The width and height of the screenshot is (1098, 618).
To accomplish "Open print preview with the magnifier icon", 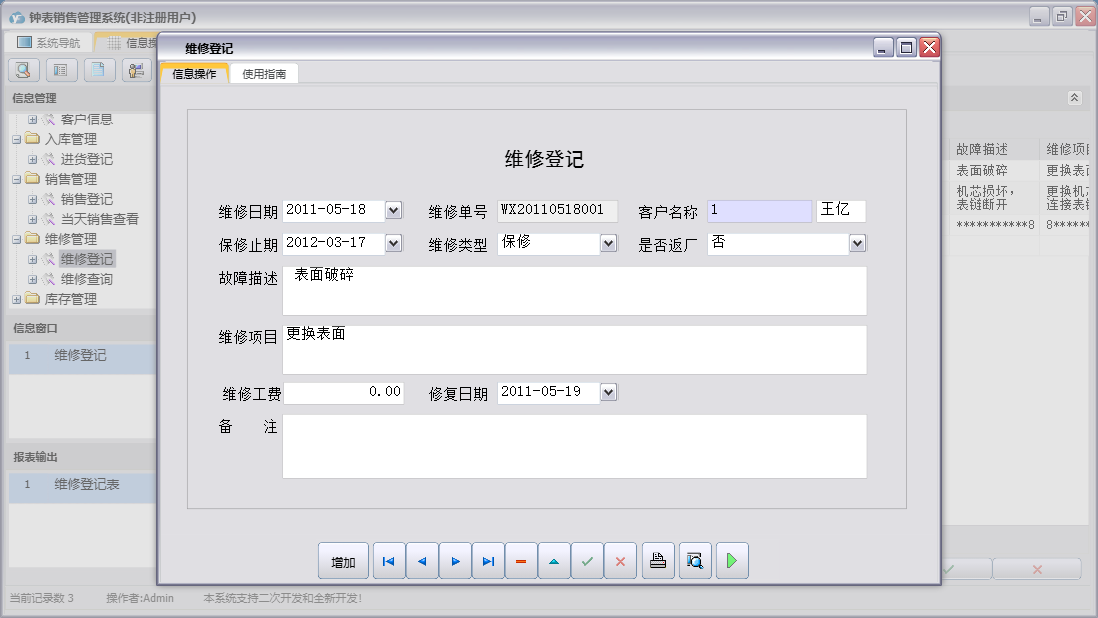I will pos(694,561).
